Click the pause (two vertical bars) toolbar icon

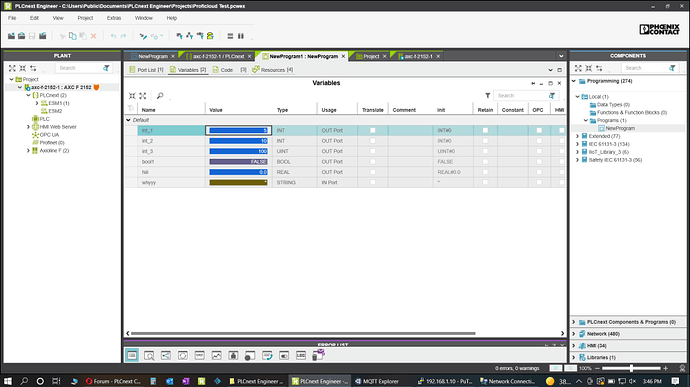click(241, 36)
